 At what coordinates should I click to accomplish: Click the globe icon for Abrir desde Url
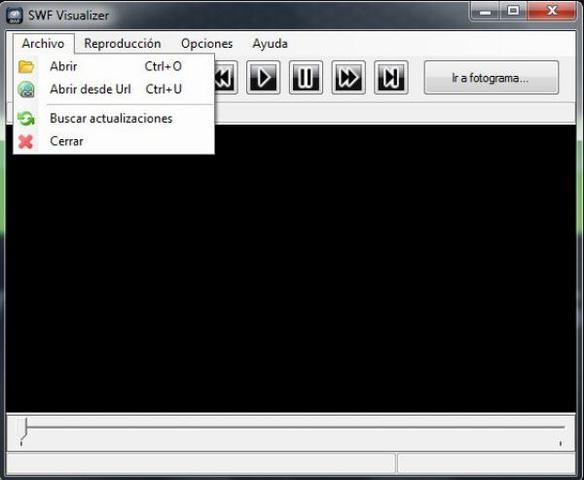[26, 89]
